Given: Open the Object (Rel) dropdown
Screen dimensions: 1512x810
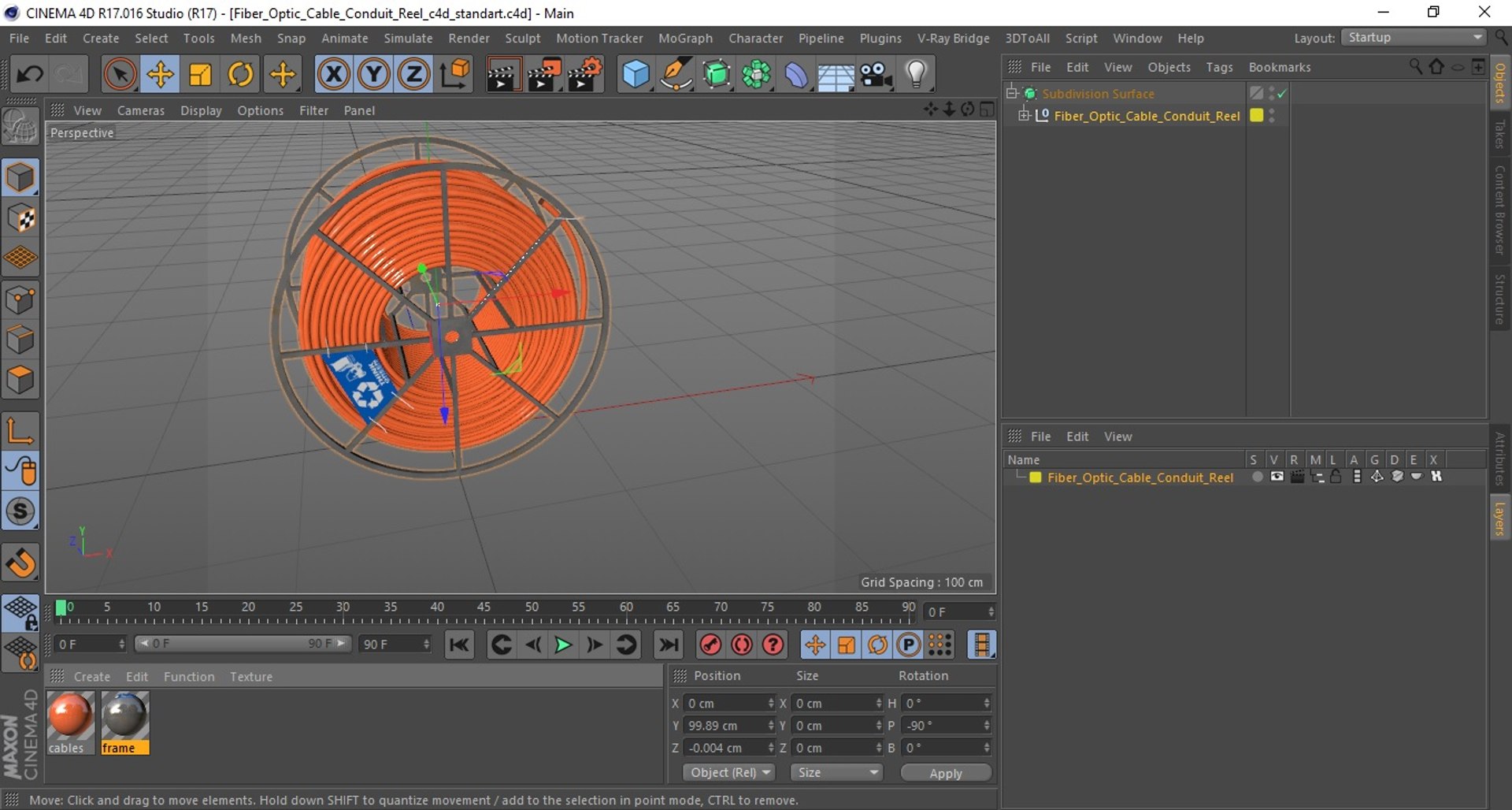Looking at the screenshot, I should (729, 773).
